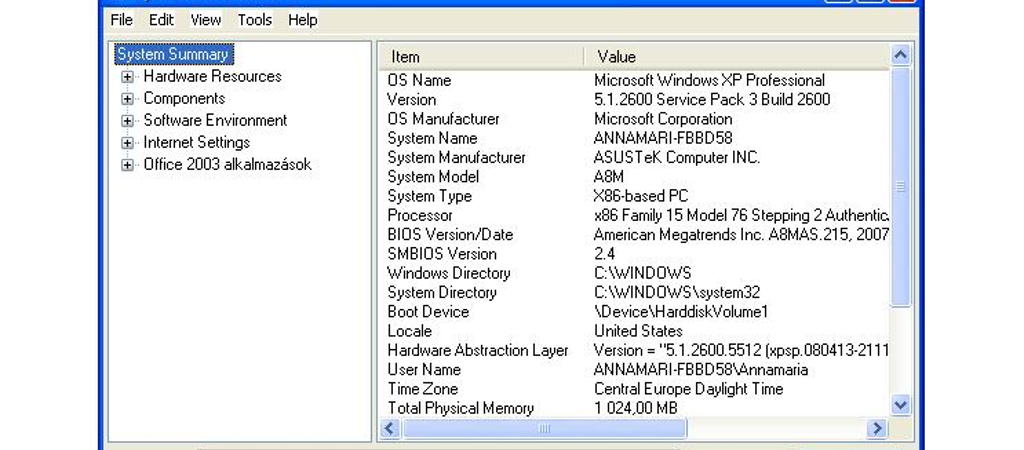Open the File menu
Image resolution: width=1024 pixels, height=450 pixels.
pos(121,20)
